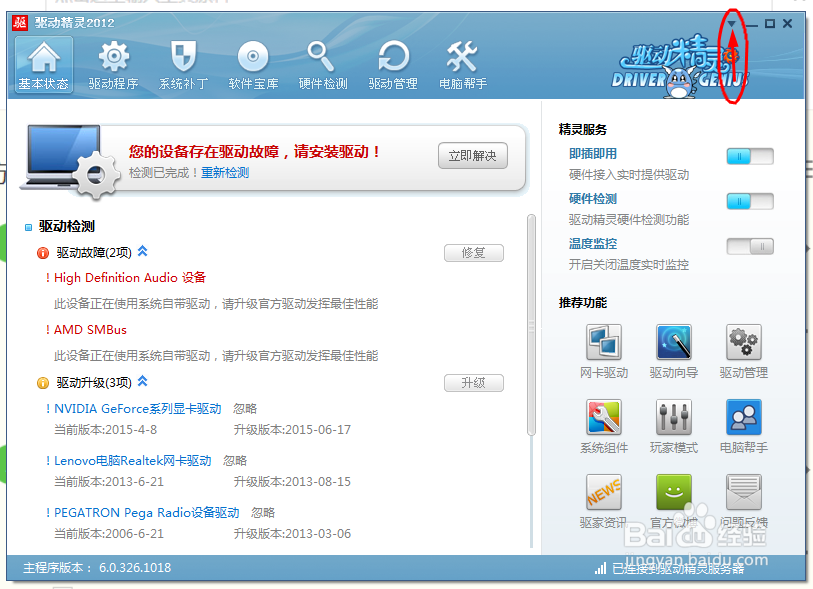Click the 升级版本:2013-08-15 text

(x=292, y=482)
